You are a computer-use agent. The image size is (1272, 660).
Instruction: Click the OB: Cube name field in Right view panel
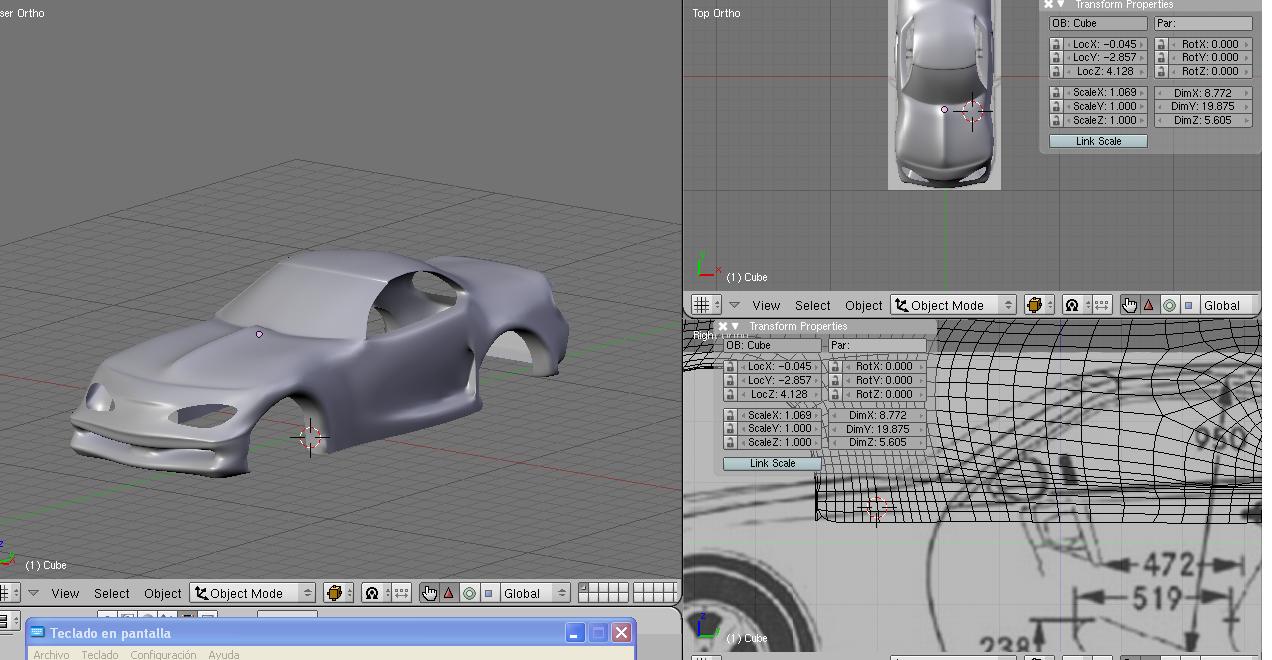tap(772, 345)
